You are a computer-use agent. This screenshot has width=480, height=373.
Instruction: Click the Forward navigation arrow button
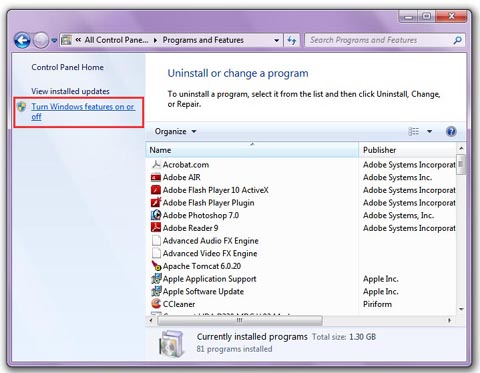(41, 41)
